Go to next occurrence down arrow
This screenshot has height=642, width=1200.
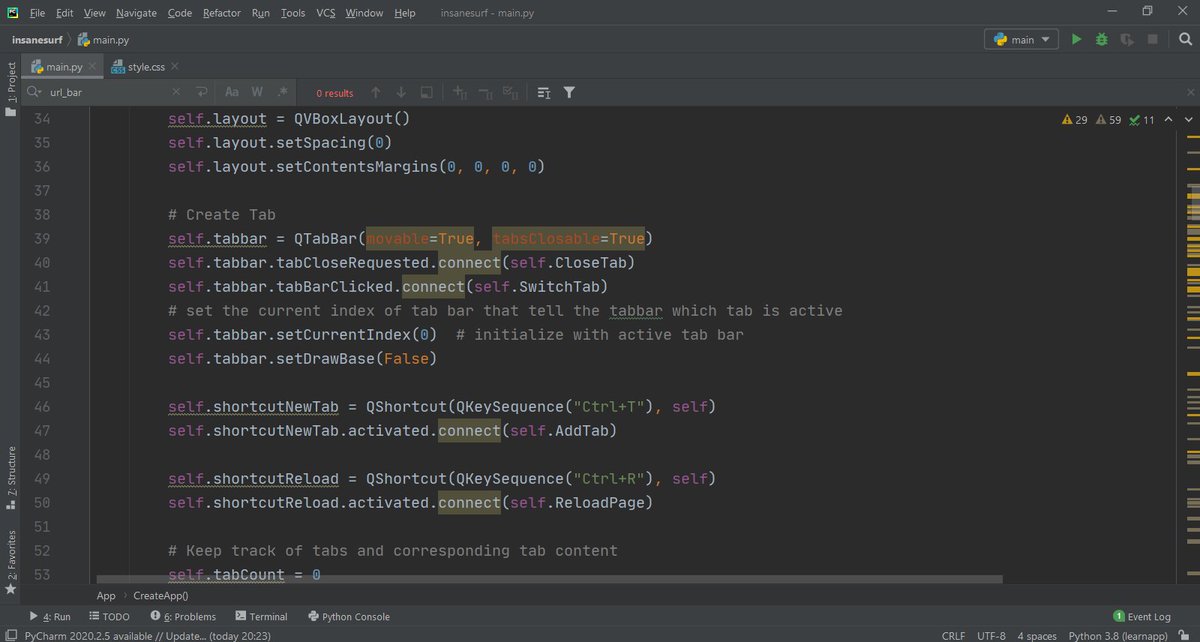tap(401, 92)
